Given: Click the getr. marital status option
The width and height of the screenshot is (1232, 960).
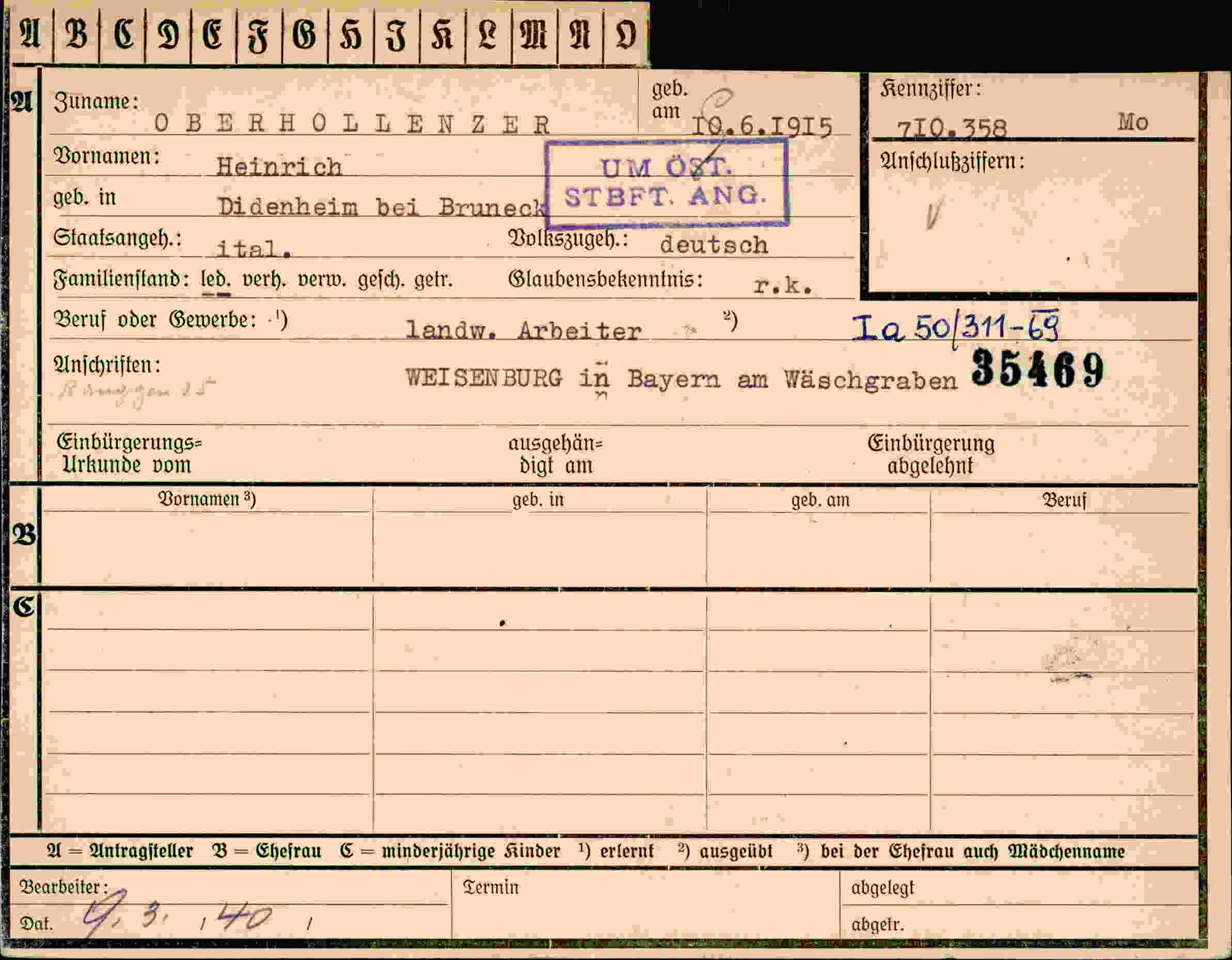Looking at the screenshot, I should click(433, 280).
